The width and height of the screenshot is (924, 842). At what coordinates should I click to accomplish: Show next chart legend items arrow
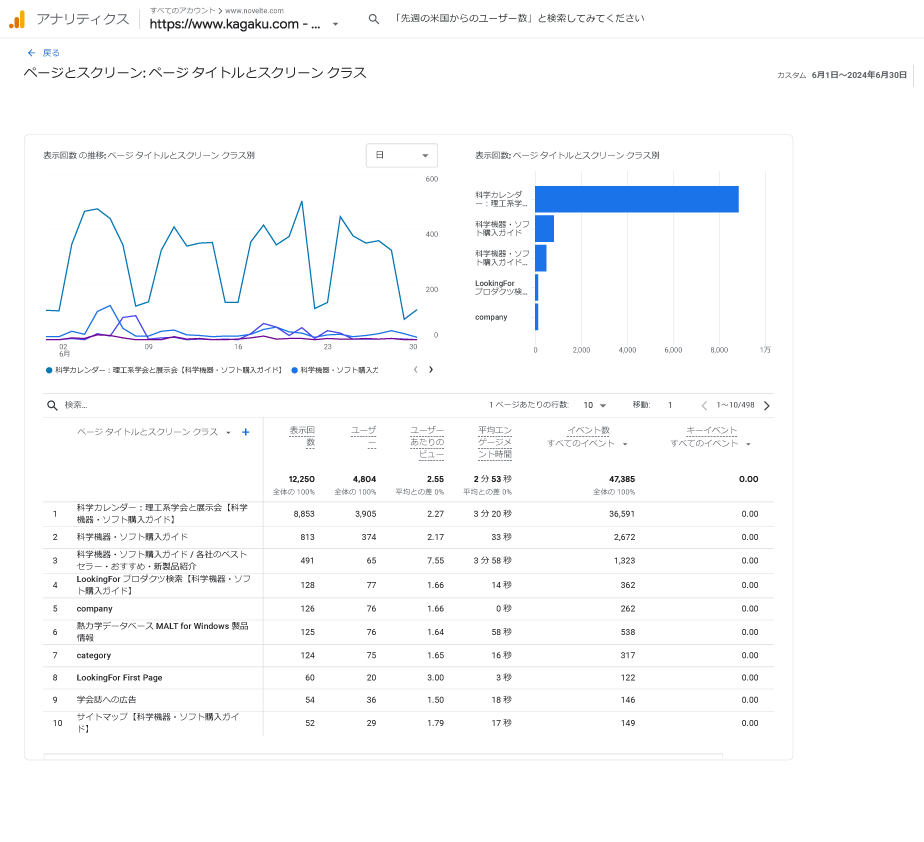coord(431,369)
